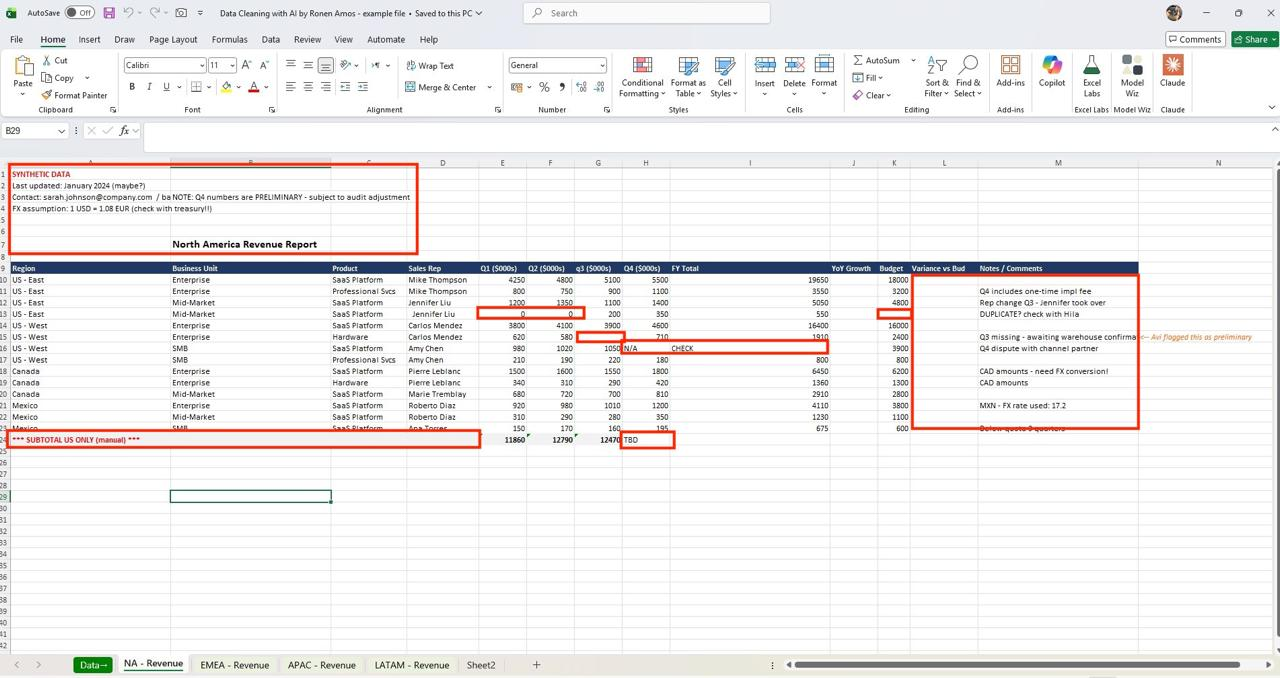This screenshot has width=1280, height=678.
Task: Decrease font size with the smaller A icon
Action: [x=262, y=65]
